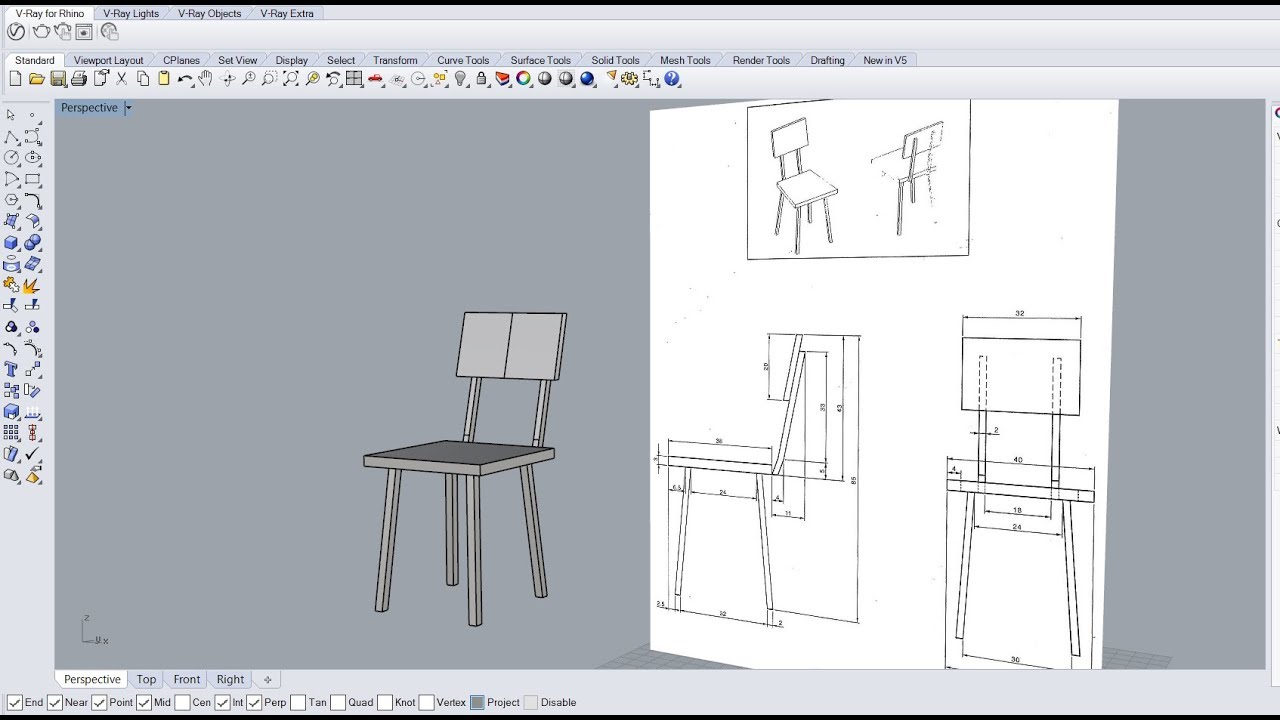The image size is (1280, 720).
Task: Add a viewport tab with the plus button
Action: [267, 679]
